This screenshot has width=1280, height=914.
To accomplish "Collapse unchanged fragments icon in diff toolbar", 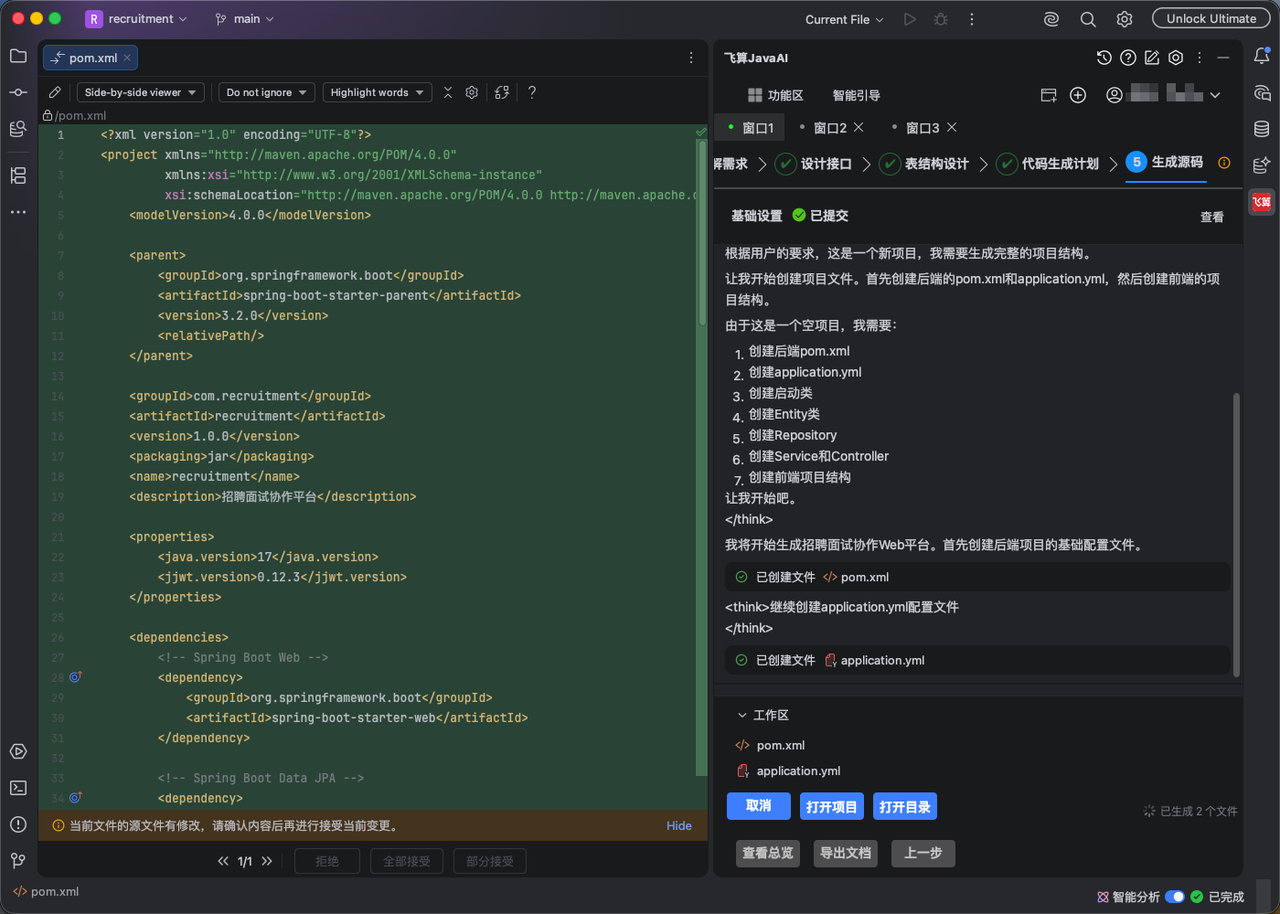I will tap(447, 92).
